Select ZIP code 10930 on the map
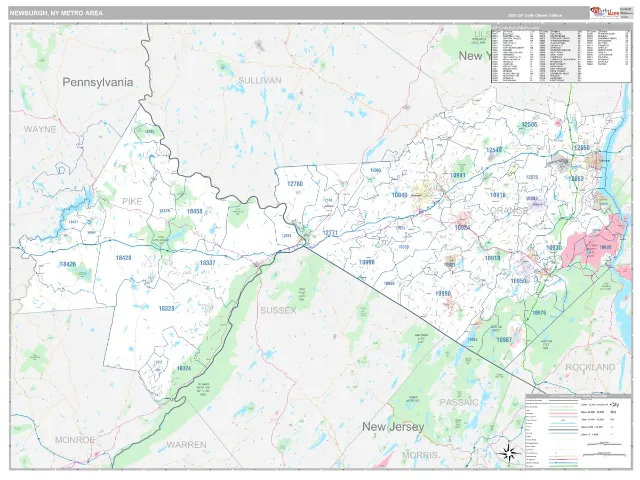This screenshot has width=640, height=480. click(x=554, y=248)
